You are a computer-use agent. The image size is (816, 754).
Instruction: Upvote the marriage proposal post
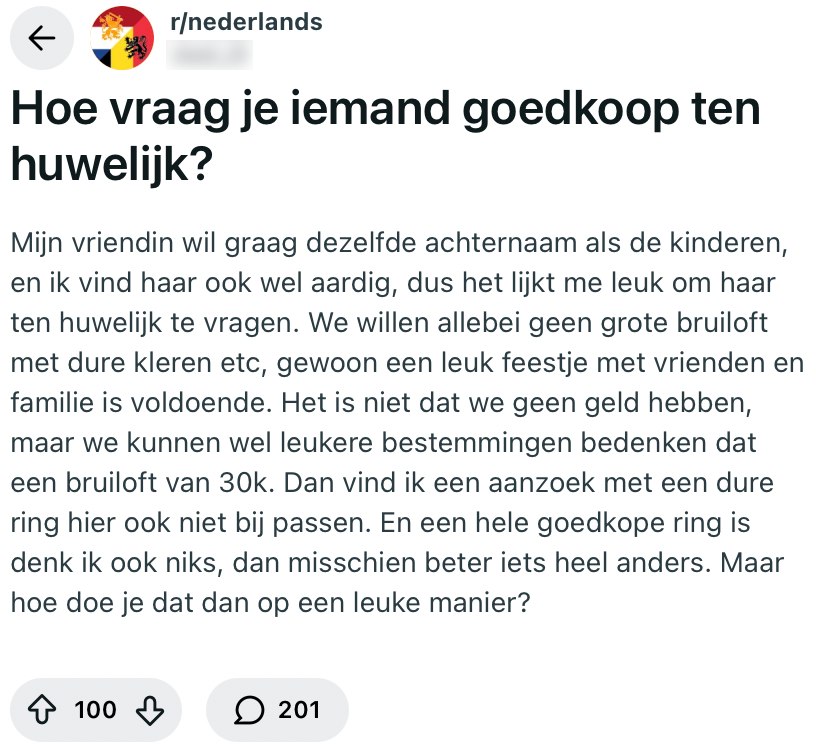click(x=42, y=710)
